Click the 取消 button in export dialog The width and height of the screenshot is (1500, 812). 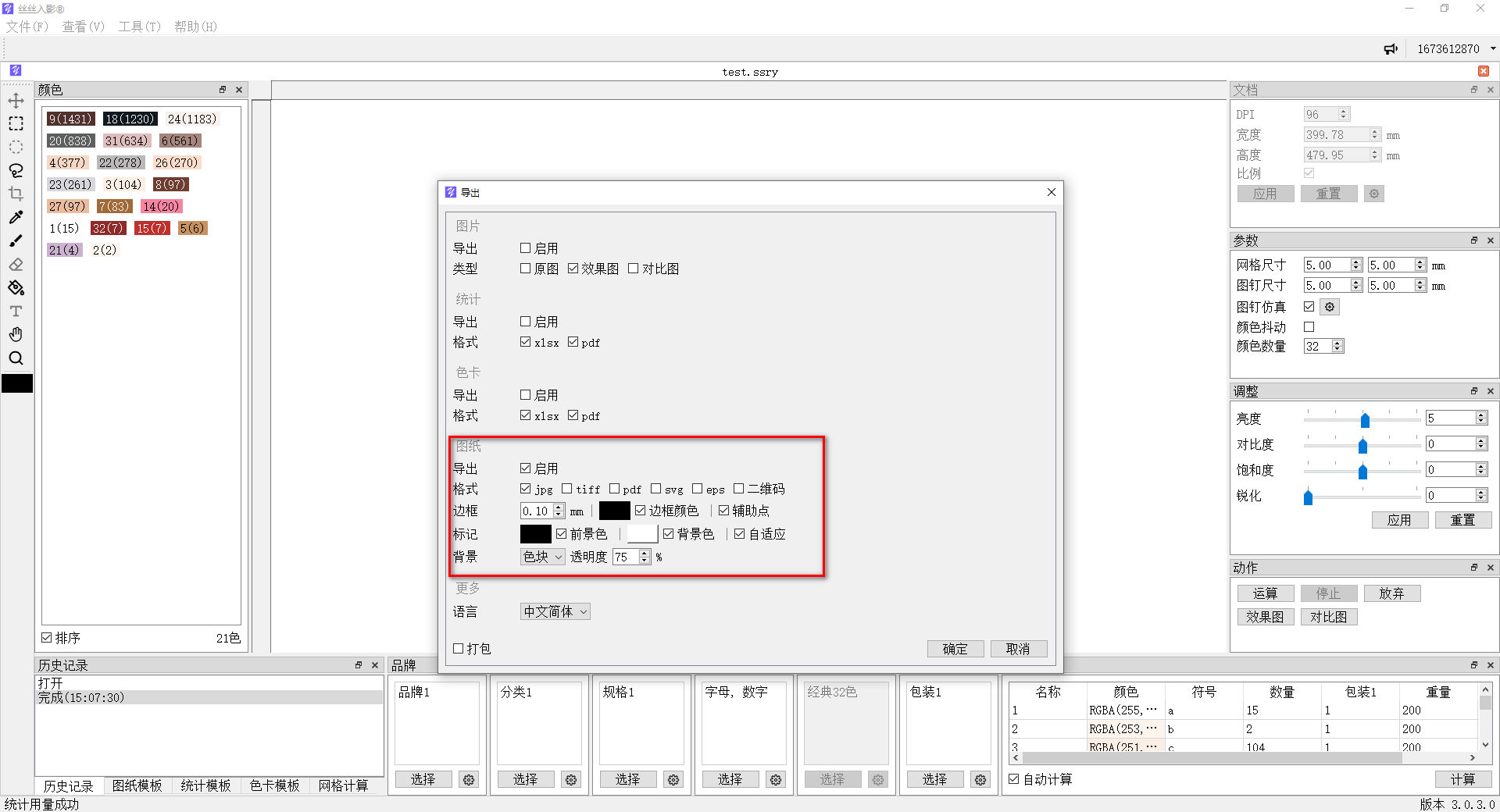pos(1018,649)
